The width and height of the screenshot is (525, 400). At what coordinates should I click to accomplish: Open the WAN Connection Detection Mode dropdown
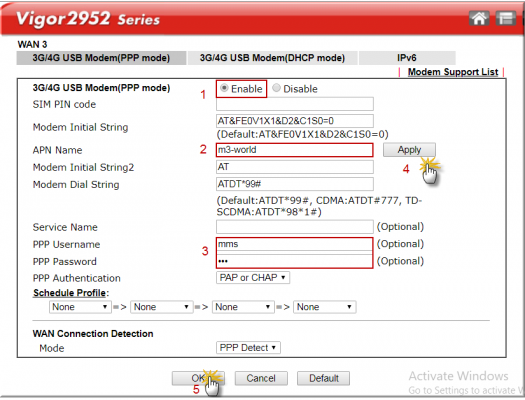tap(248, 348)
